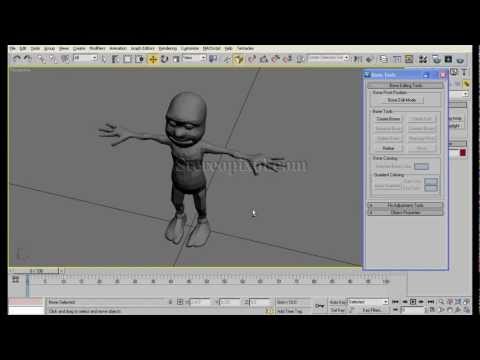Select the Unlink Selection tool
The height and width of the screenshot is (360, 480).
click(53, 59)
